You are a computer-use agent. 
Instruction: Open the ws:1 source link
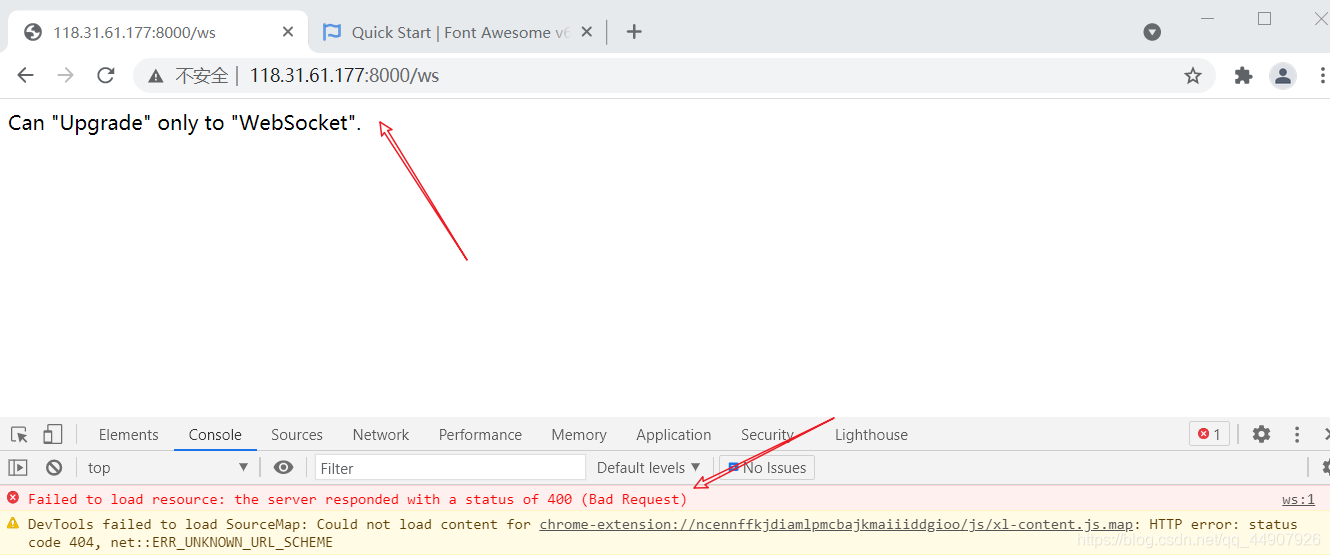coord(1298,499)
